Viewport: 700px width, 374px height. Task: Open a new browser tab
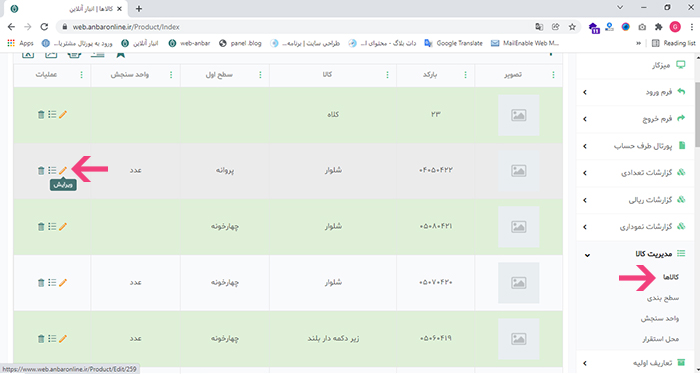pyautogui.click(x=139, y=8)
